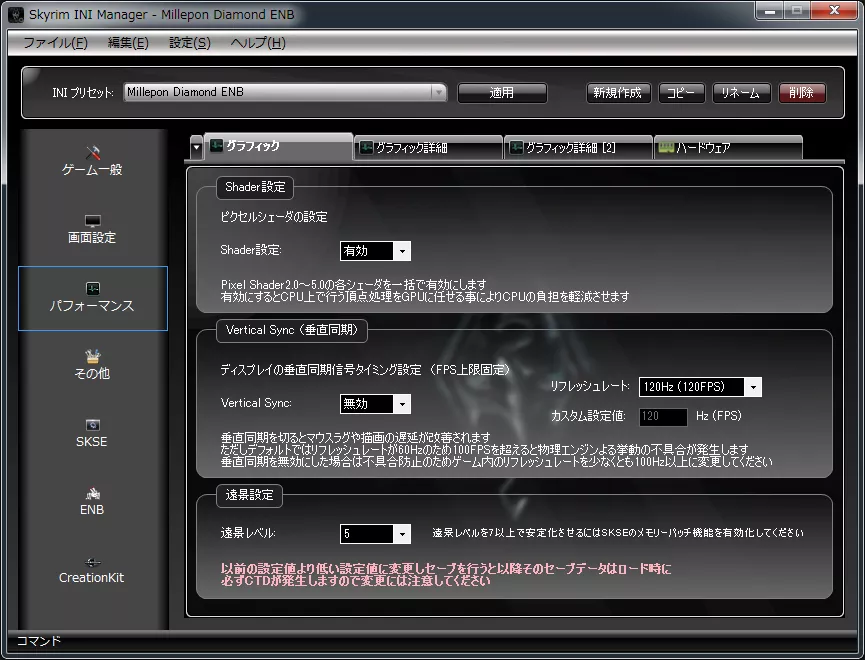Click the 遠景設定 group header label
865x660 pixels.
[x=249, y=495]
